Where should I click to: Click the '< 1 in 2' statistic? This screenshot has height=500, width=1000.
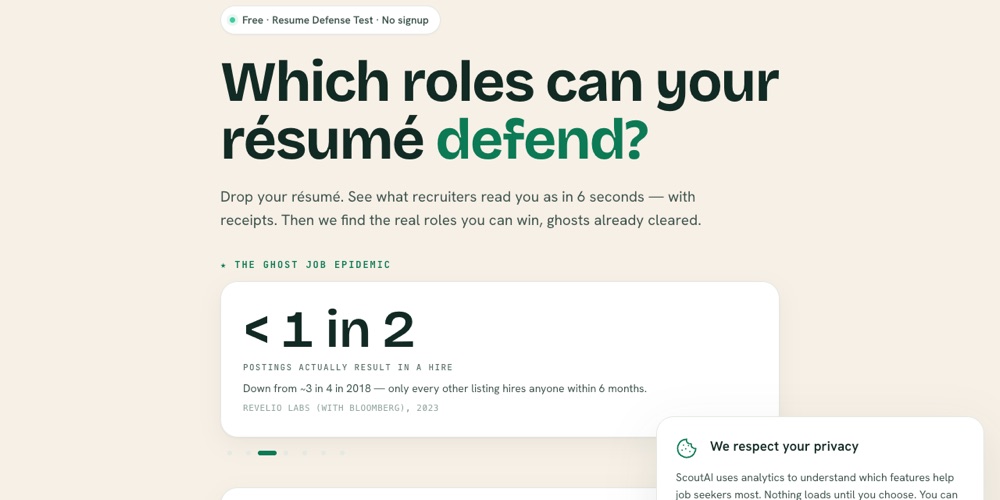pos(328,330)
